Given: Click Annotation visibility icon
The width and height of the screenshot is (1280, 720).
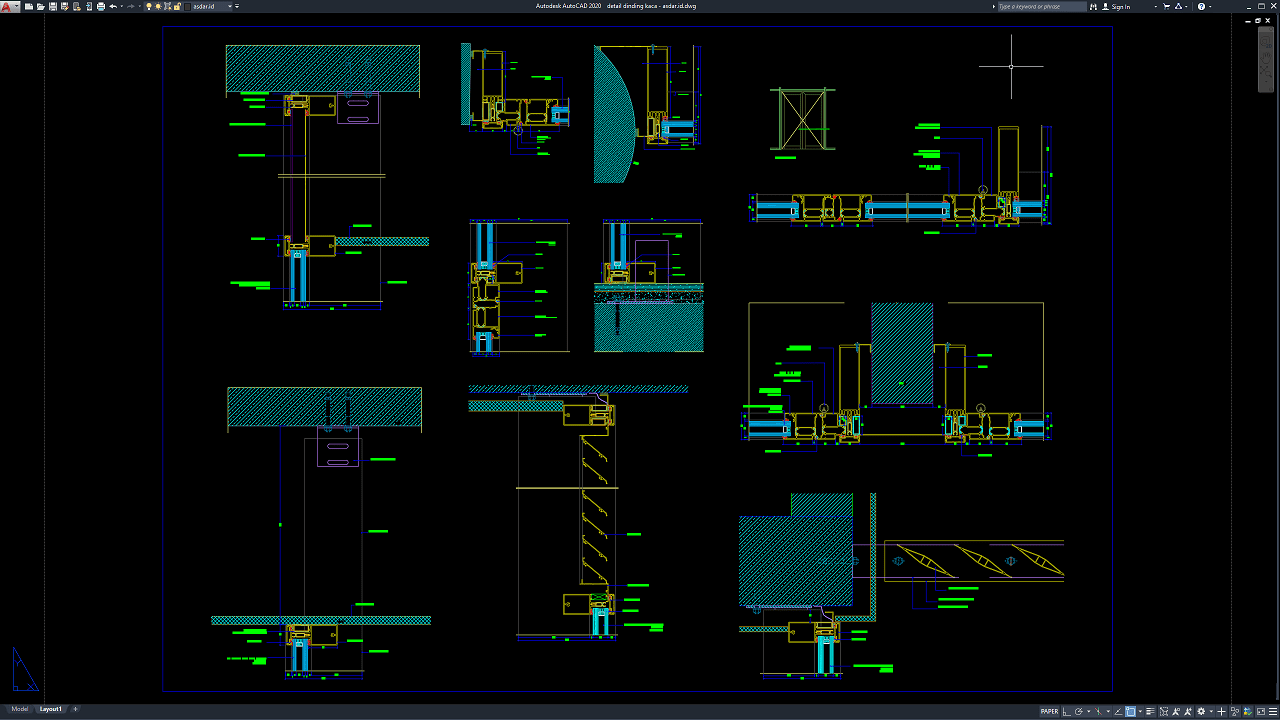Looking at the screenshot, I should tap(1176, 712).
